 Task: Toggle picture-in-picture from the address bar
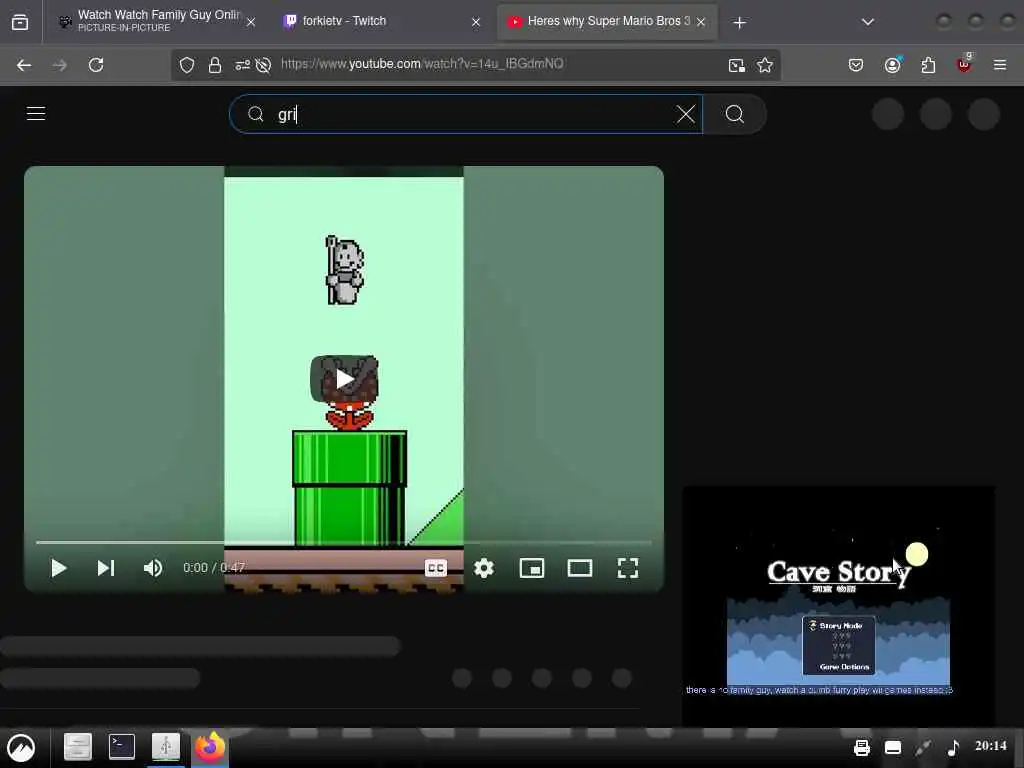[737, 65]
